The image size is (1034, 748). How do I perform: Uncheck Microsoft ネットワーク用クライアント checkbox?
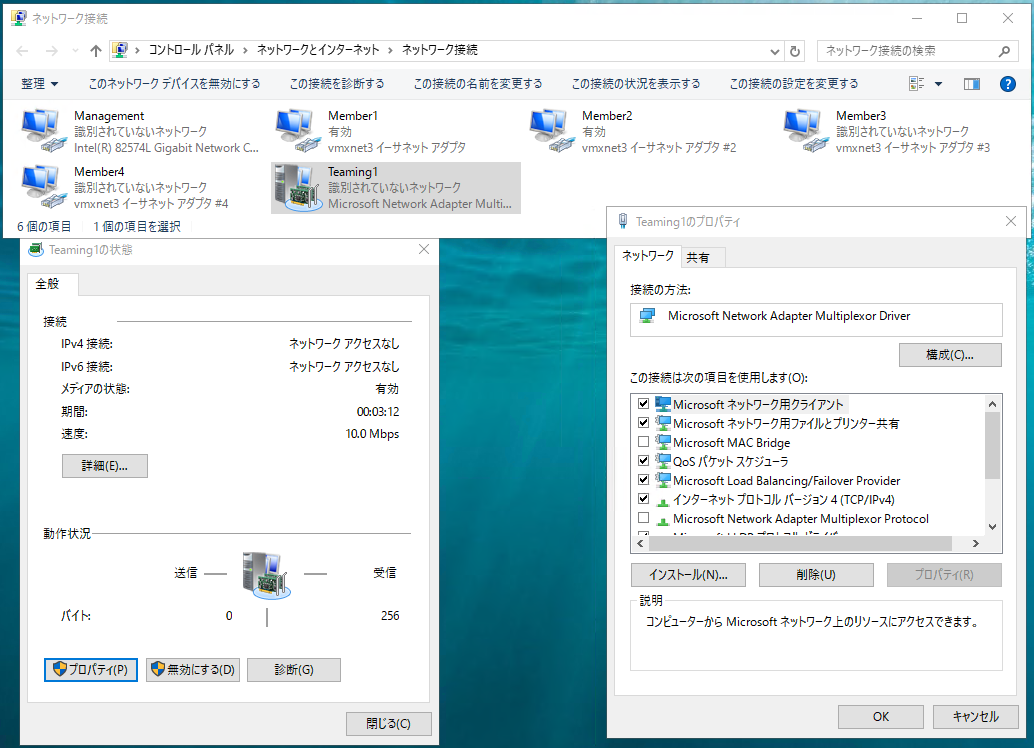[x=644, y=404]
